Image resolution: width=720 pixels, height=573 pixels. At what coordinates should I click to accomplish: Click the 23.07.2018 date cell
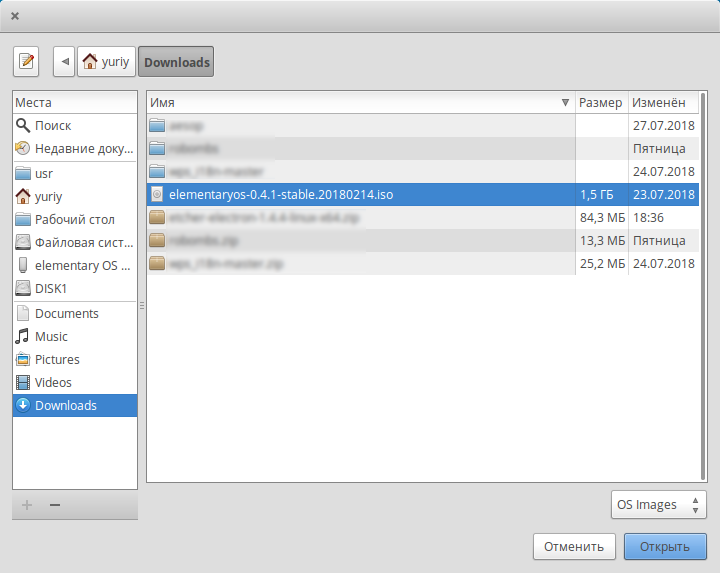[664, 195]
